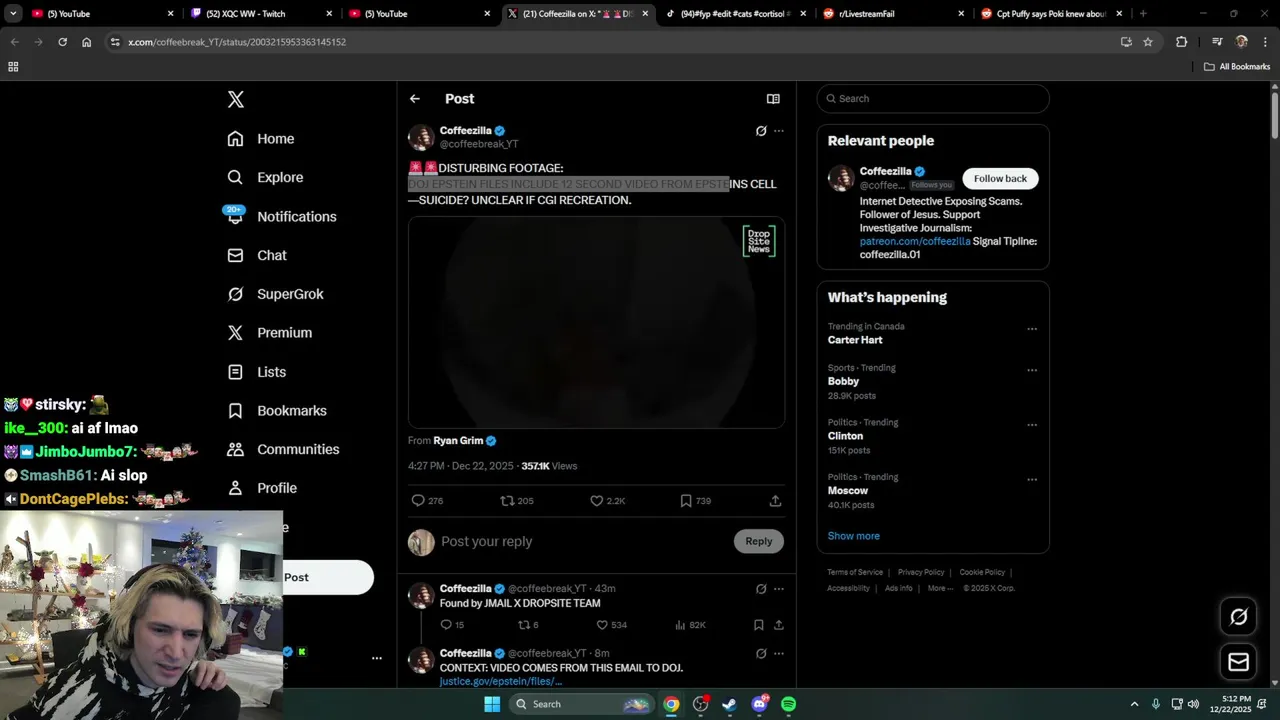Open Discord from the taskbar

point(759,704)
